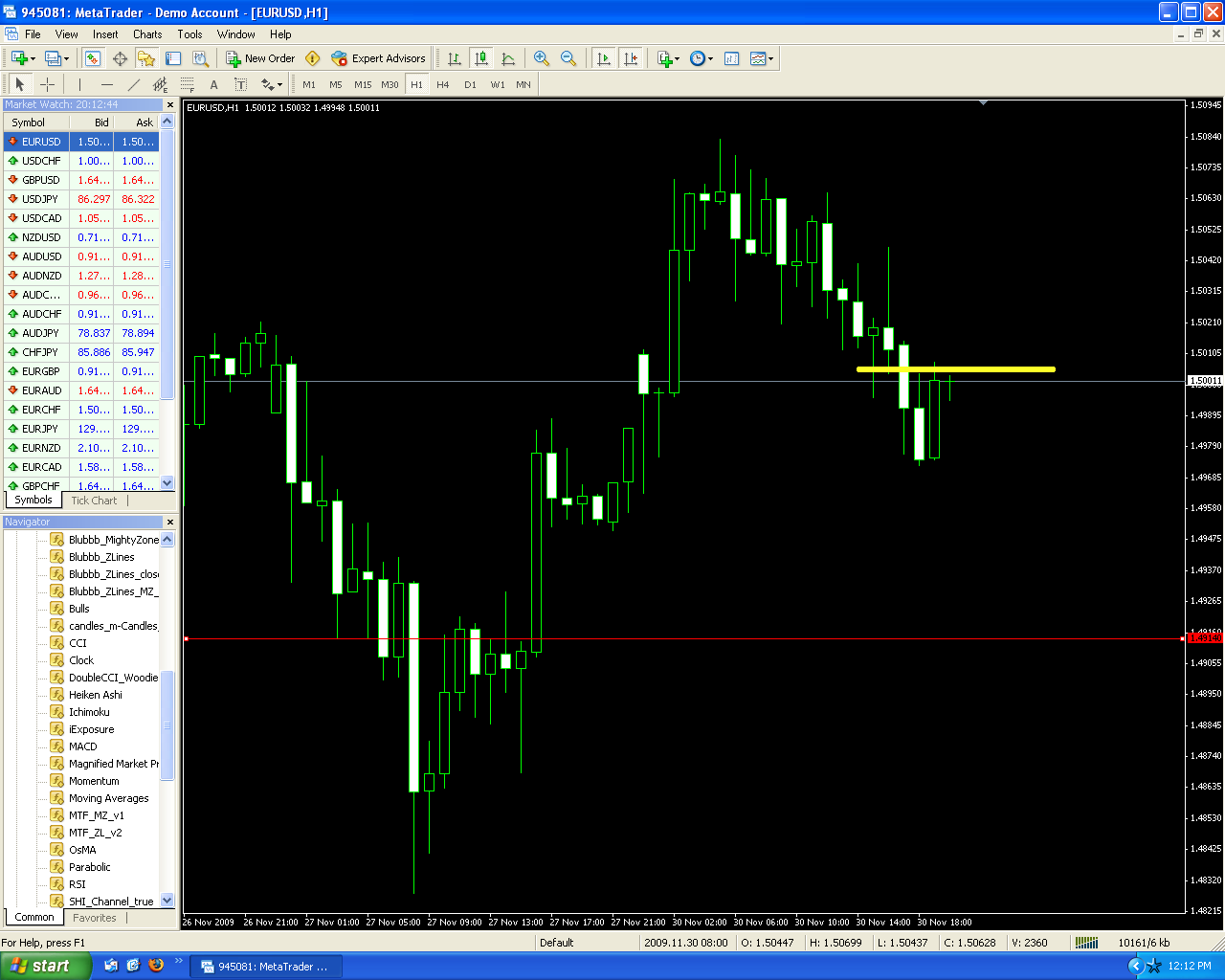Switch to H4 timeframe
The width and height of the screenshot is (1225, 980).
click(x=443, y=84)
